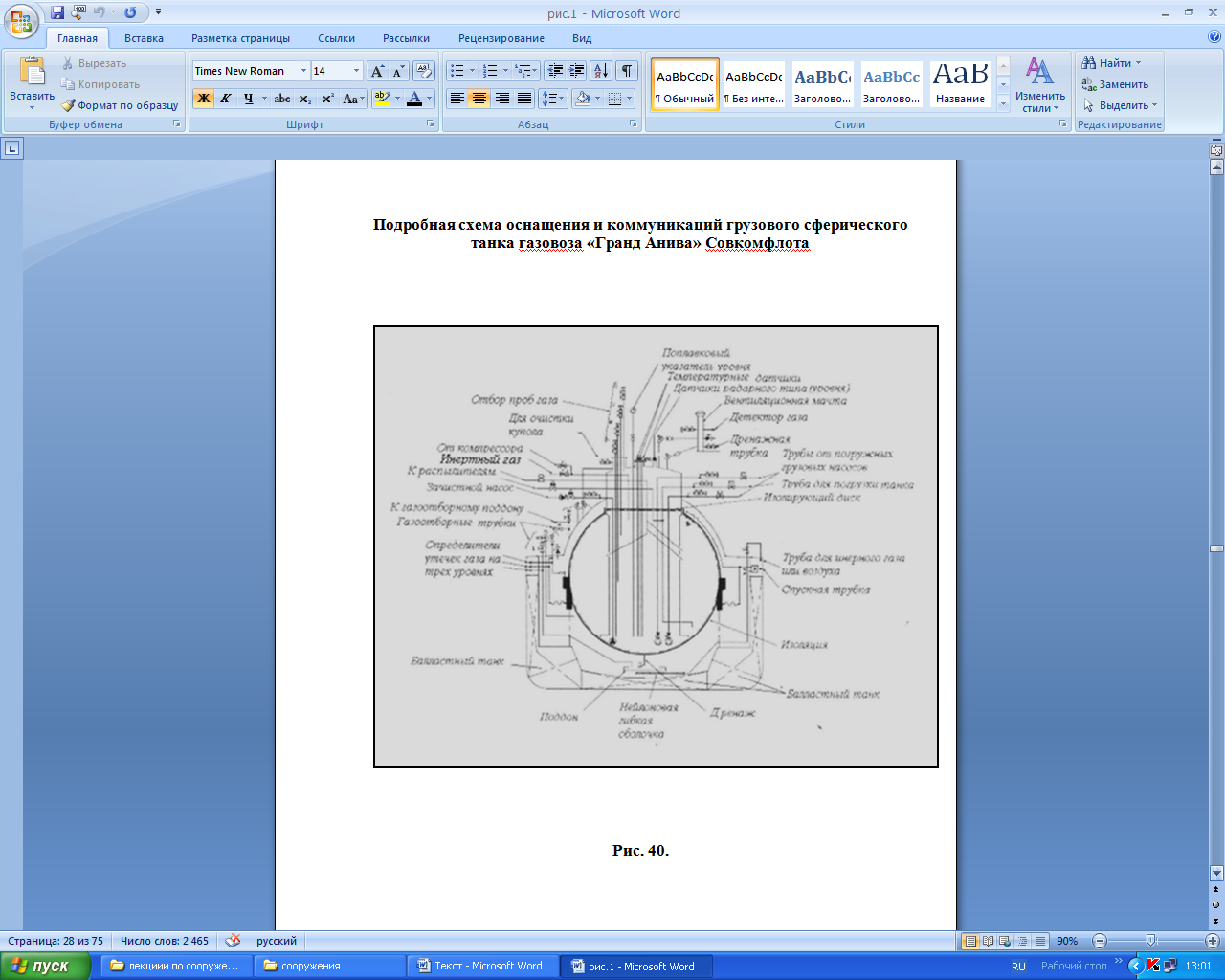Screen dimensions: 1225x980
Task: Decrease paragraph indent
Action: (x=555, y=71)
